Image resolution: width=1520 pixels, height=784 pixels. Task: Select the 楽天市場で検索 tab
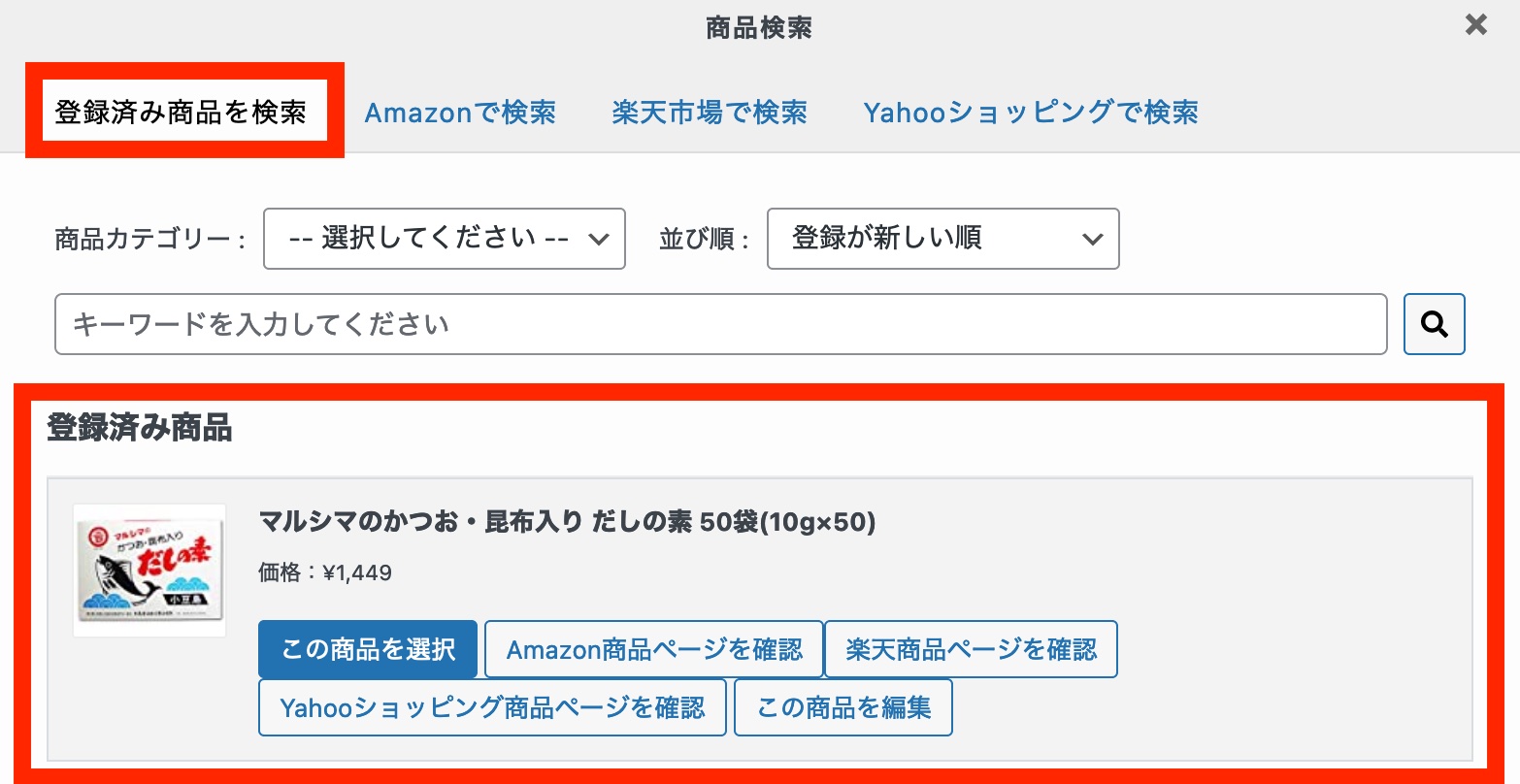(x=710, y=113)
